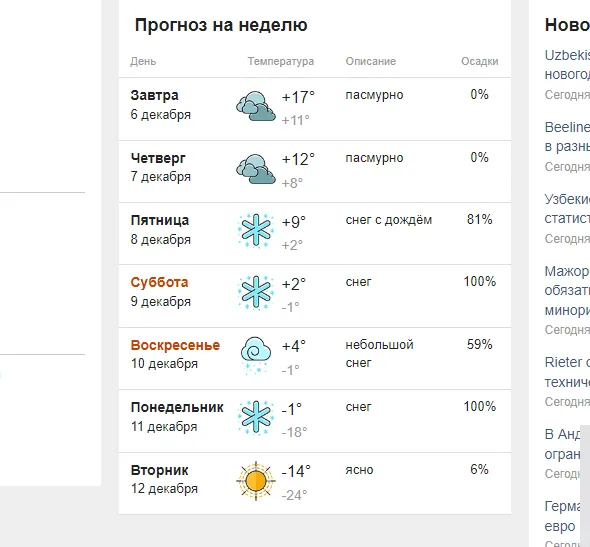Click the light snow cloud icon for Воскресенье
Screen dimensions: 590x547
tap(256, 355)
